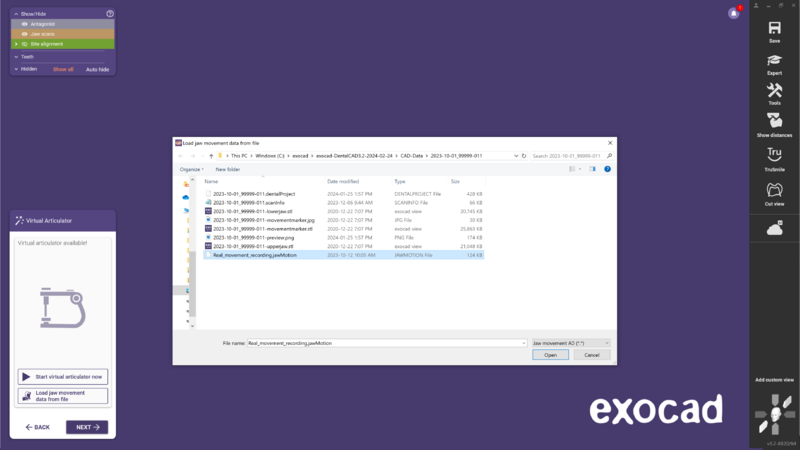The image size is (800, 450).
Task: Click the lowerjaw.stl file icon
Action: tap(208, 211)
